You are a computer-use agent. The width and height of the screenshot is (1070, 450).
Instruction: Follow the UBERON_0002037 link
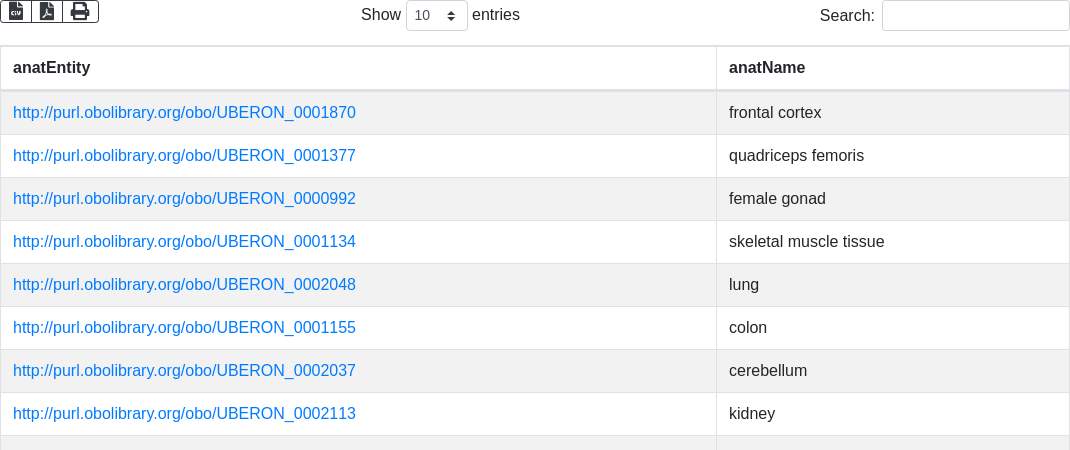click(x=184, y=371)
